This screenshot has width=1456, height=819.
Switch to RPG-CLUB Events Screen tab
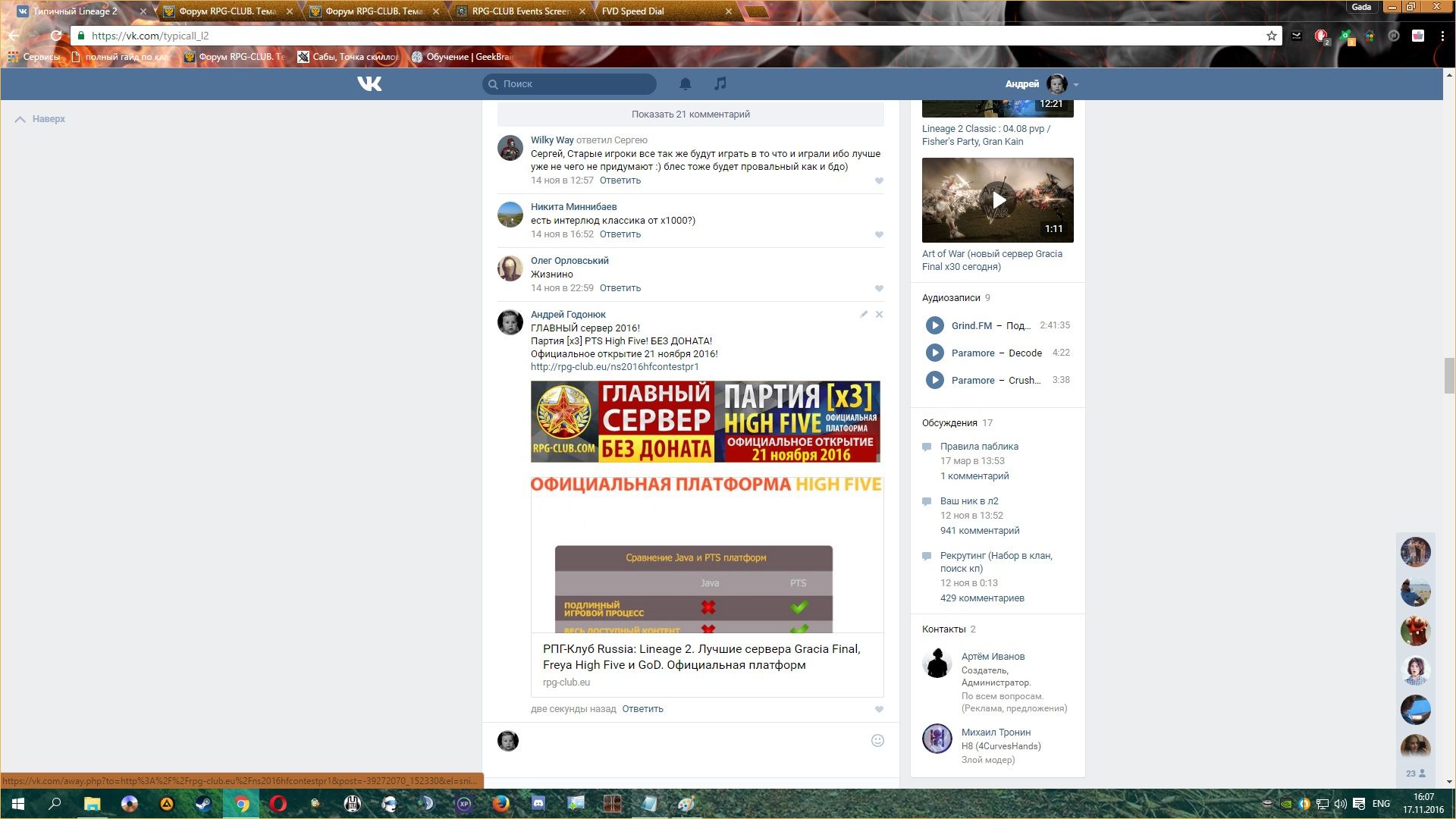[520, 11]
